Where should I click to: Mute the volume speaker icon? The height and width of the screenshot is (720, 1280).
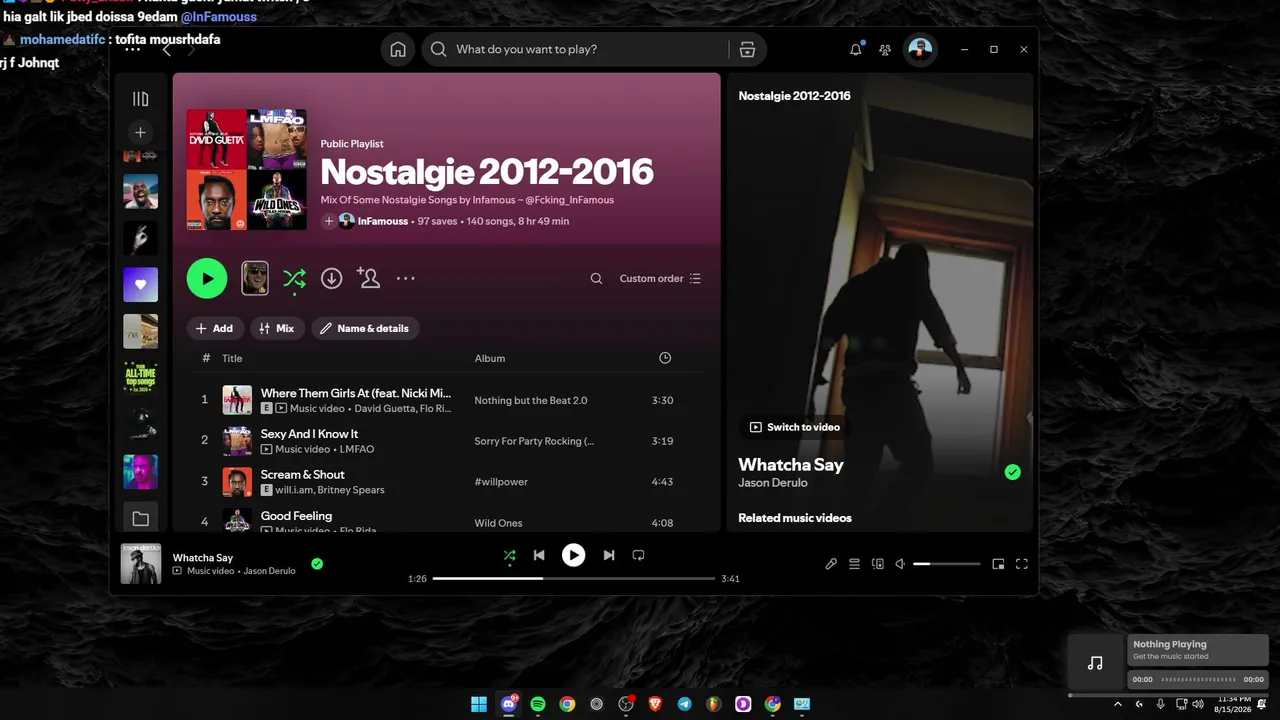pyautogui.click(x=900, y=564)
